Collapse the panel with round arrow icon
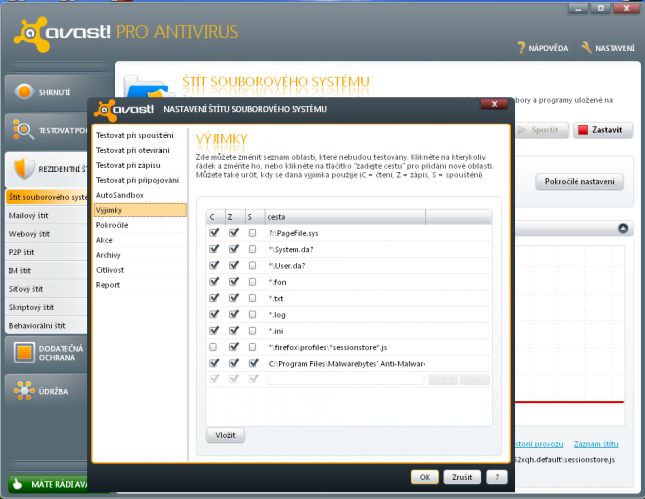 click(623, 228)
